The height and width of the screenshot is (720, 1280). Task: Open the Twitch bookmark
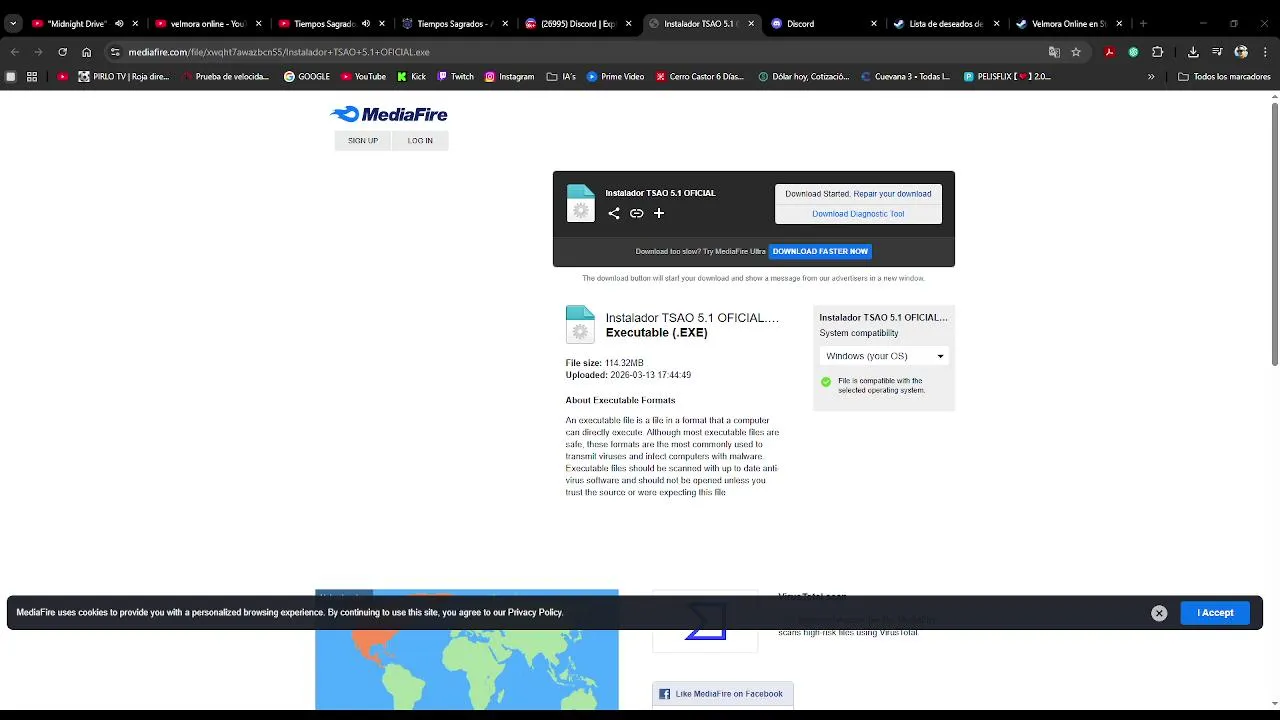tap(456, 76)
